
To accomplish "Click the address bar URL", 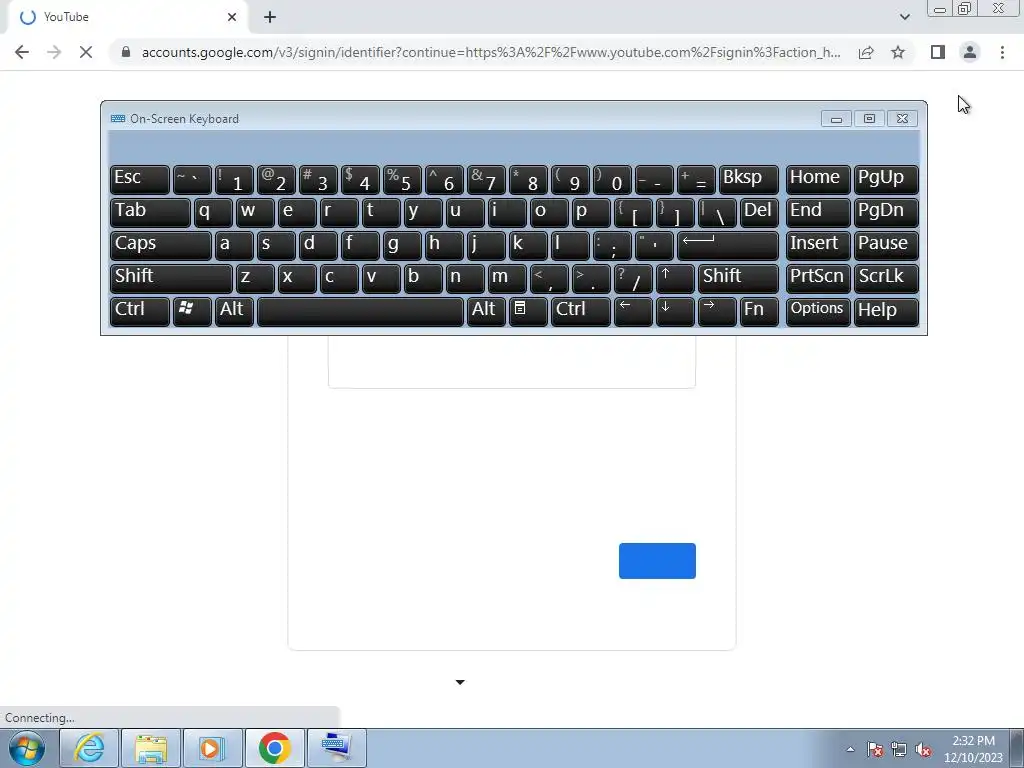I will coord(490,52).
